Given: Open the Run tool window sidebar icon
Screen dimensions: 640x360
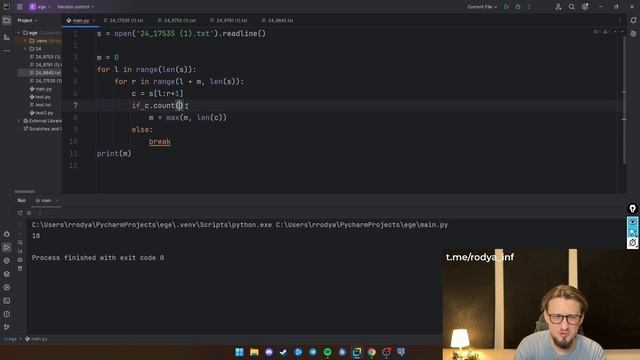Looking at the screenshot, I should pos(7,247).
